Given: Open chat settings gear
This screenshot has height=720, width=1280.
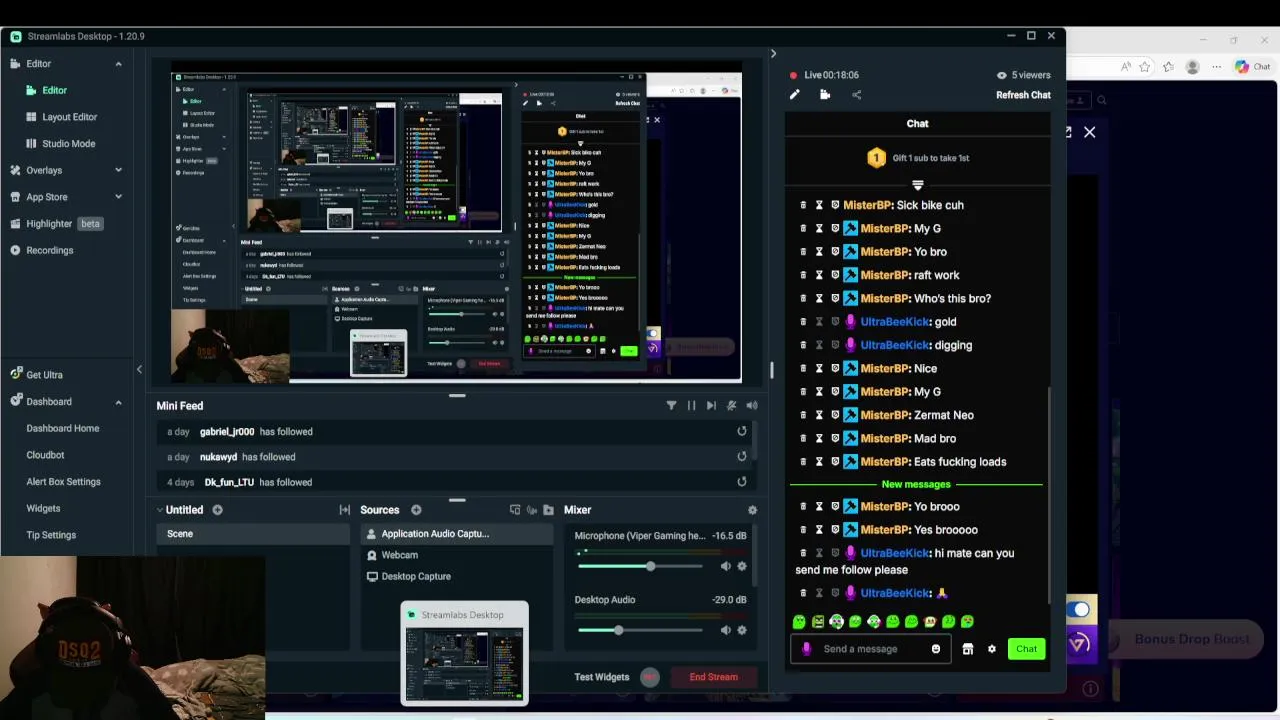Looking at the screenshot, I should pyautogui.click(x=992, y=649).
